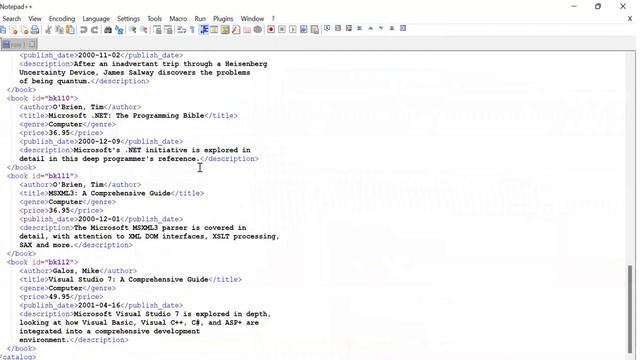Open Find with the binoculars icon
The width and height of the screenshot is (640, 360).
108,30
